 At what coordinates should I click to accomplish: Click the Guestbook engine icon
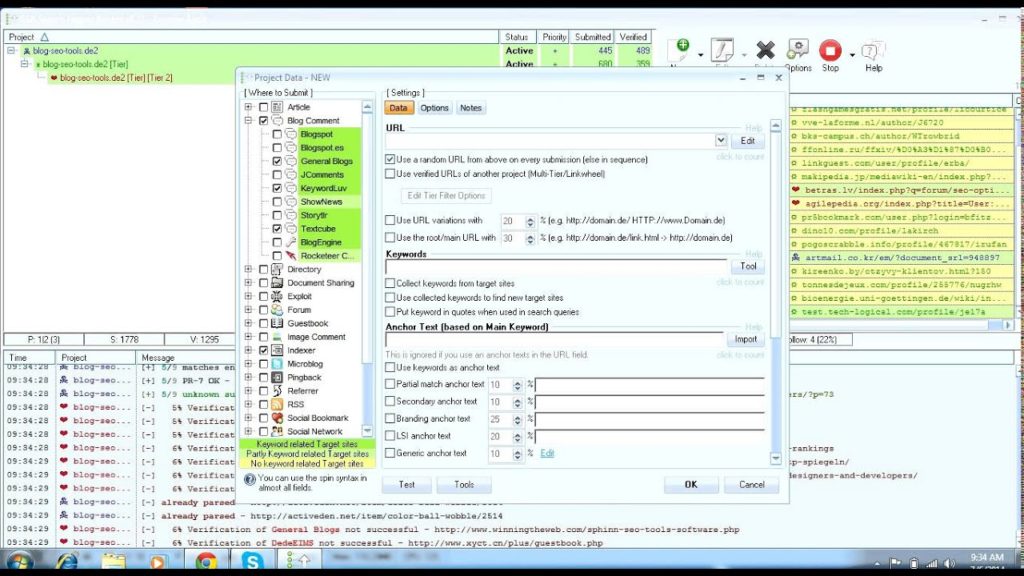[277, 323]
